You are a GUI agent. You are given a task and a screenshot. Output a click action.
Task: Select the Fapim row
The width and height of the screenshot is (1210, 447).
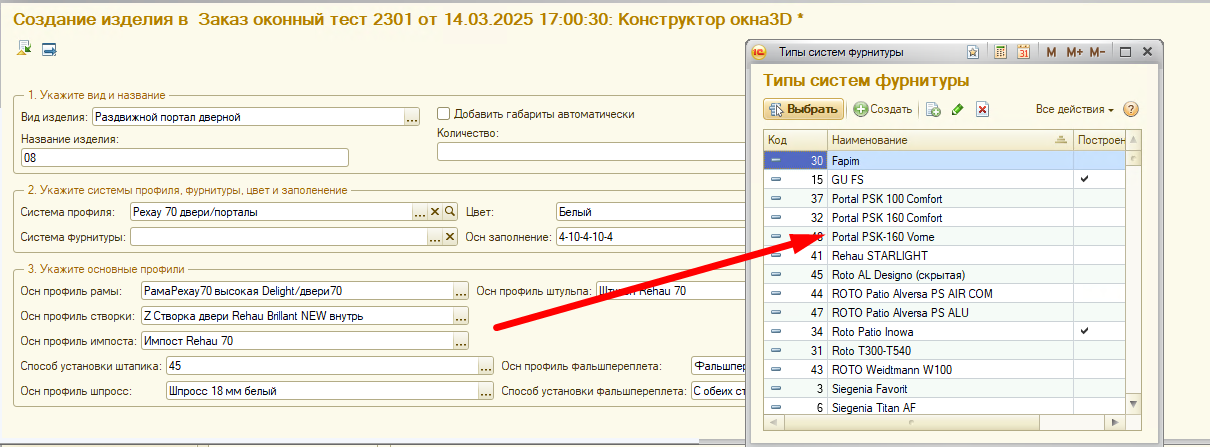pos(945,160)
